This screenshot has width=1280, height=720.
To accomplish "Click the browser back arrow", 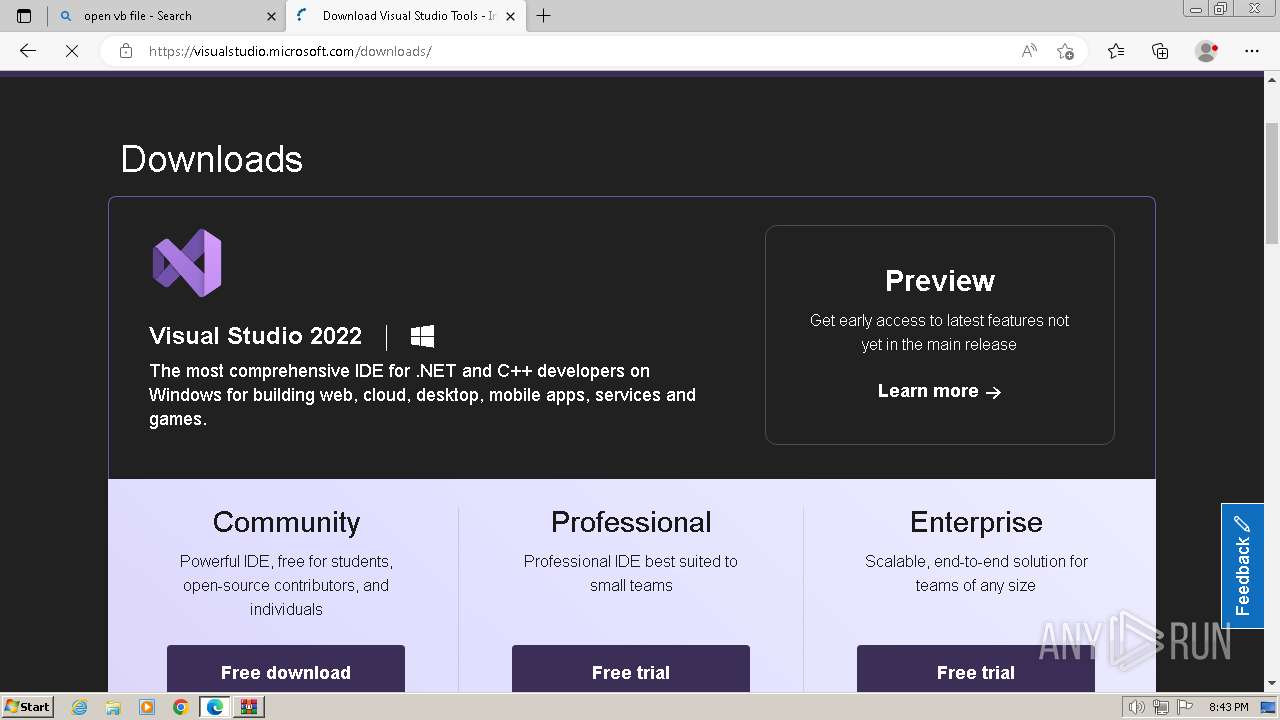I will coord(28,51).
